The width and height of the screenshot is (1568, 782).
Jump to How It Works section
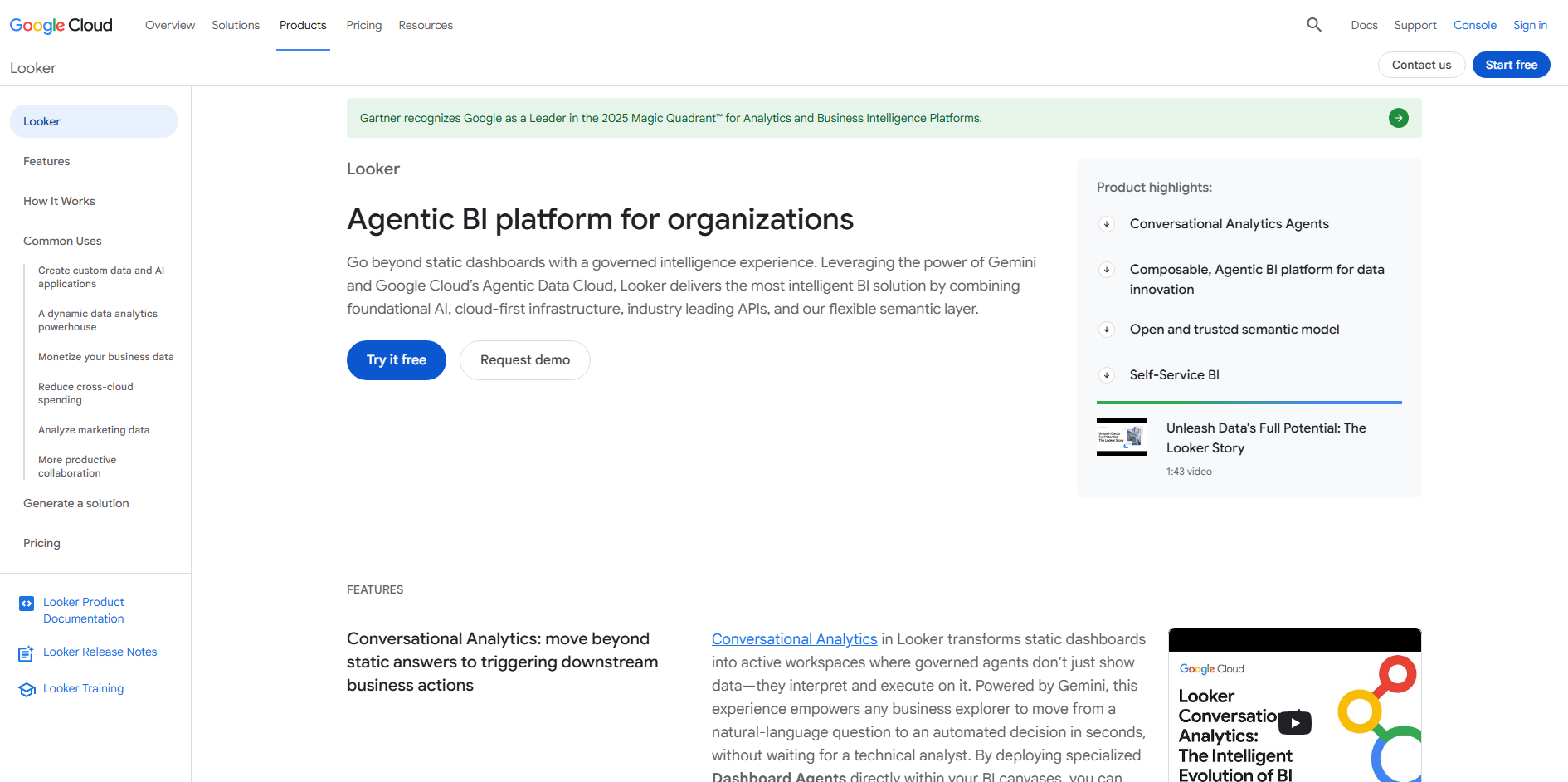tap(59, 201)
